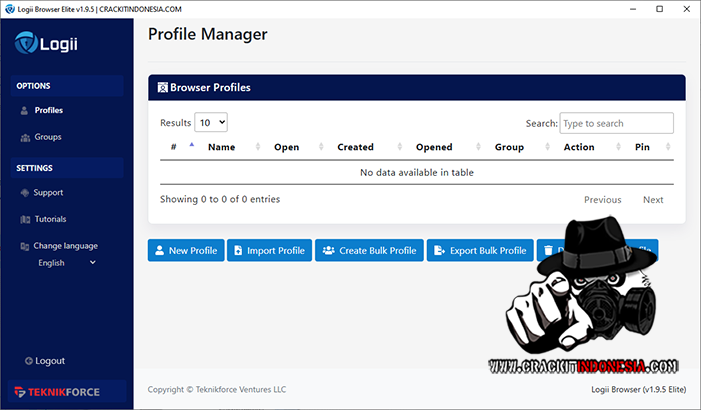
Task: Click the people icon beside Groups
Action: (25, 137)
